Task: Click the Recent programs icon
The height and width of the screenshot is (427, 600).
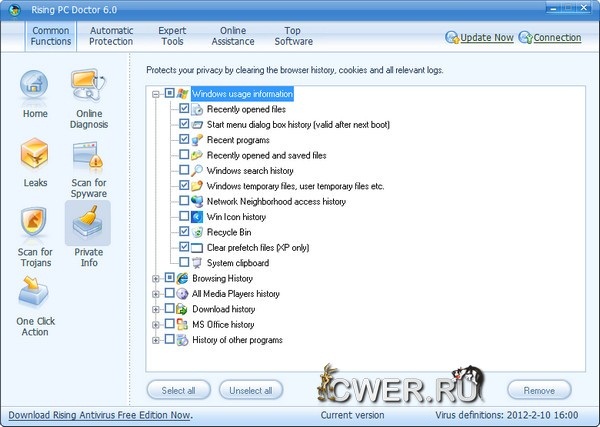Action: tap(197, 140)
